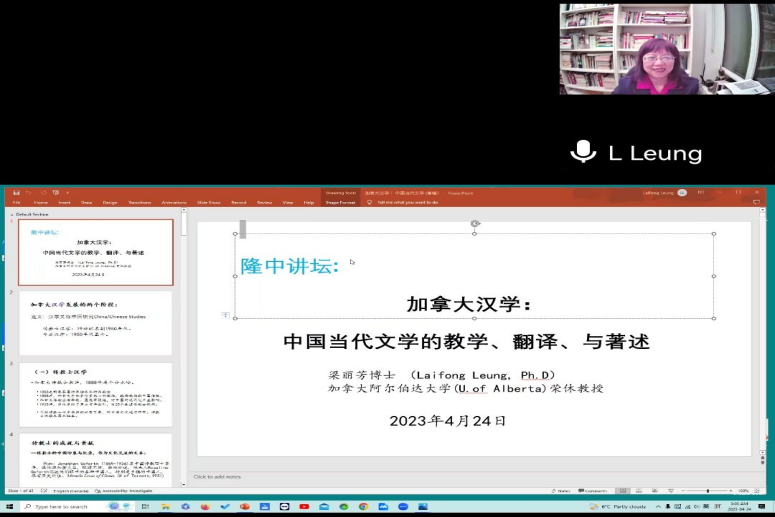This screenshot has height=517, width=775.
Task: Select slide 2 thumbnail in the panel
Action: coord(95,323)
